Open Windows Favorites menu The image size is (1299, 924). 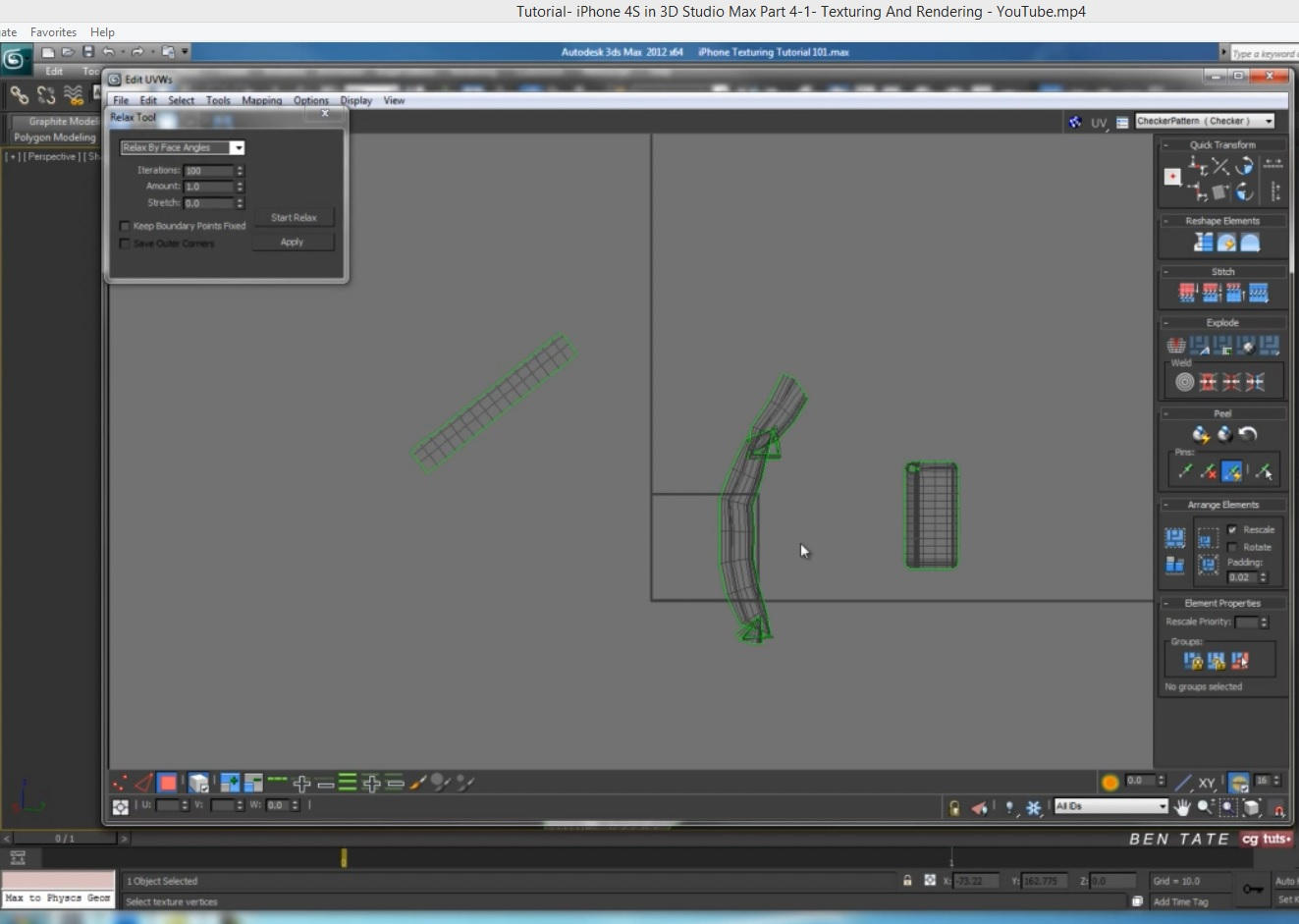(53, 32)
